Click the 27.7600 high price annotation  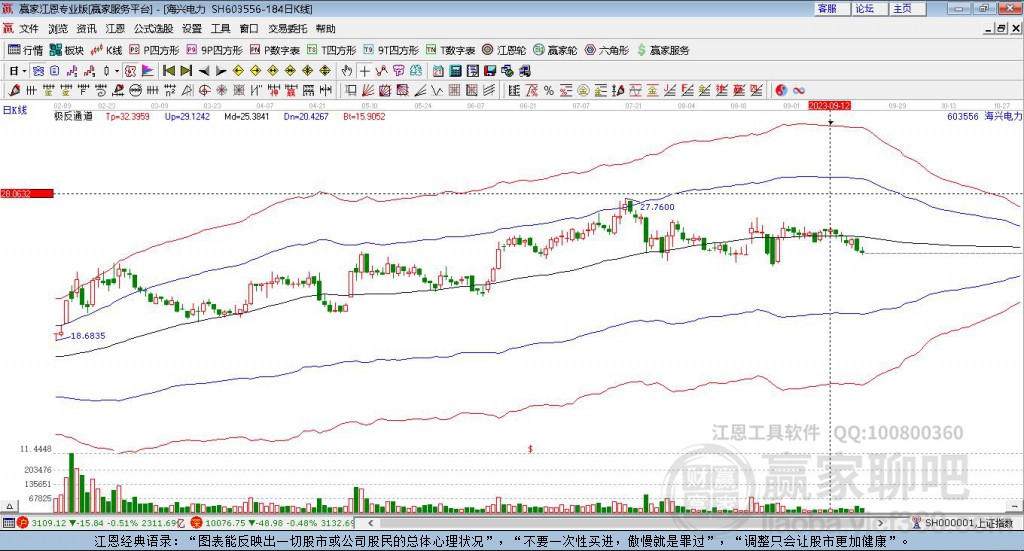tap(657, 207)
